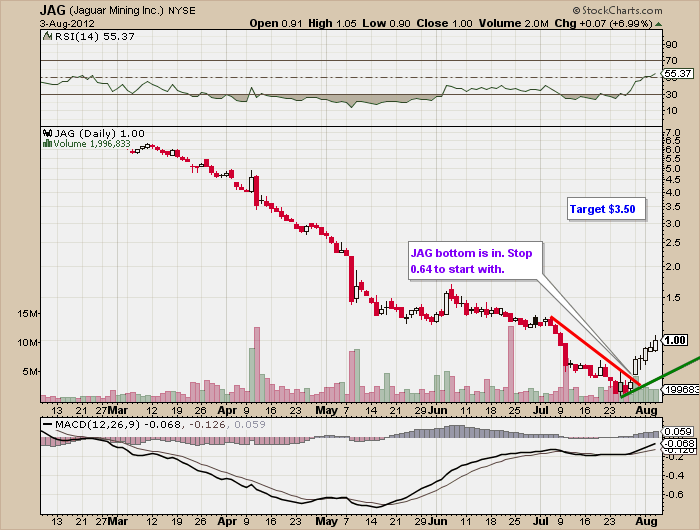700x530 pixels.
Task: Click the 70 level on RSI axis
Action: pos(671,60)
